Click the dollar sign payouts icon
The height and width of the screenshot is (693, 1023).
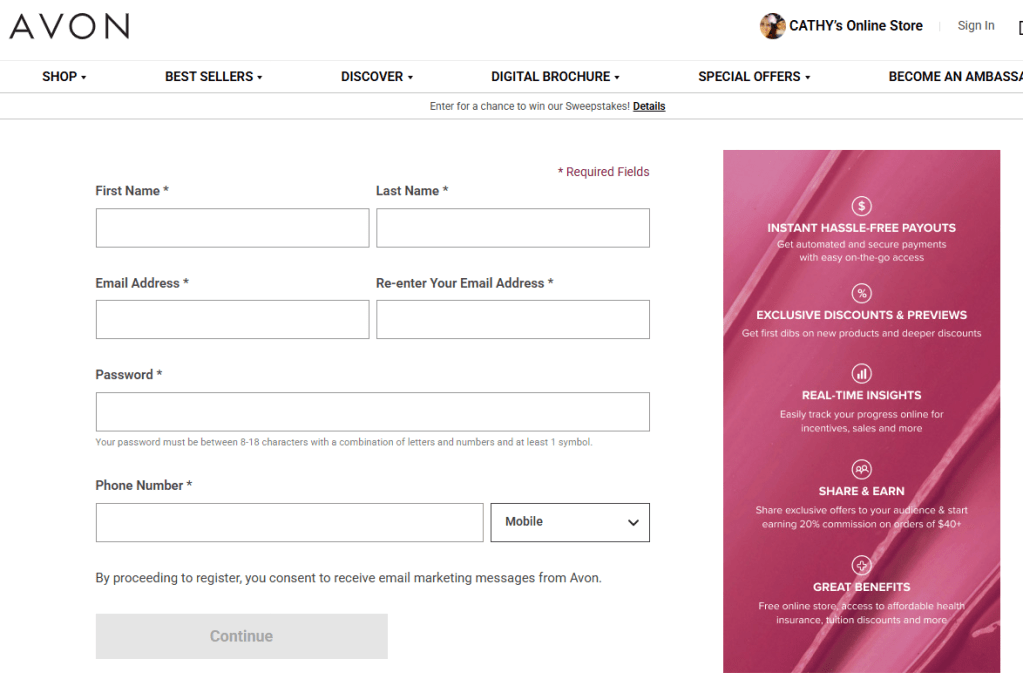click(x=861, y=206)
